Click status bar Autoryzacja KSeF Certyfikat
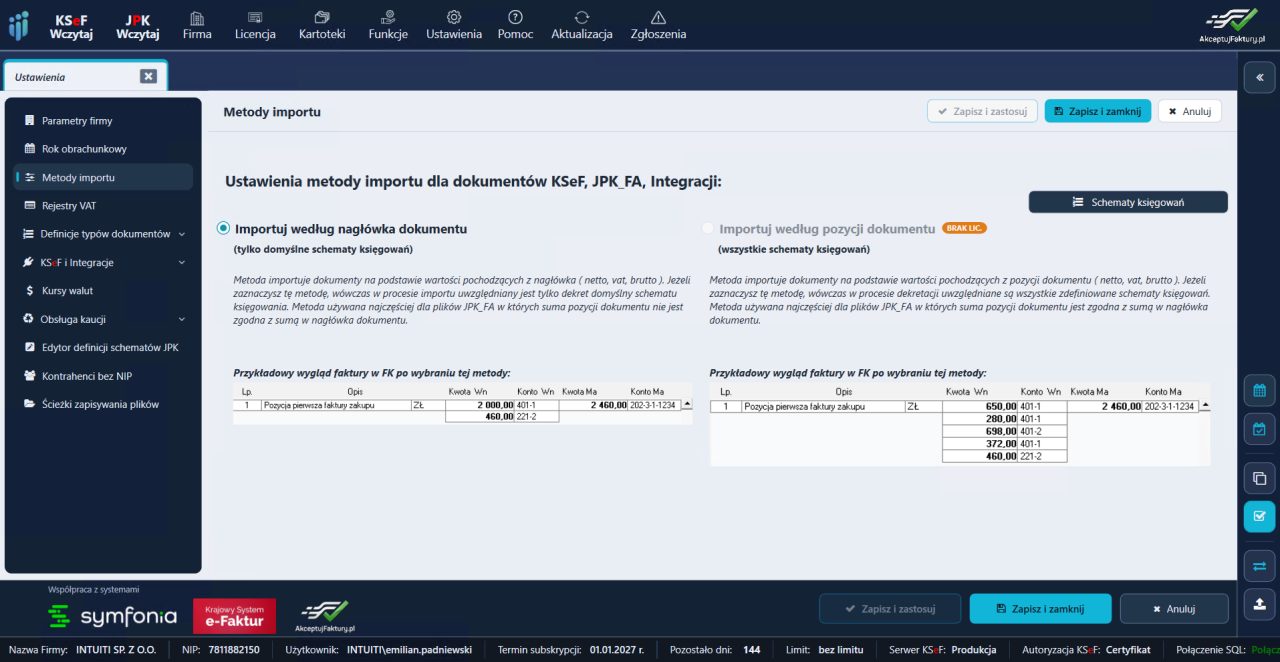The image size is (1280, 662). point(1087,649)
